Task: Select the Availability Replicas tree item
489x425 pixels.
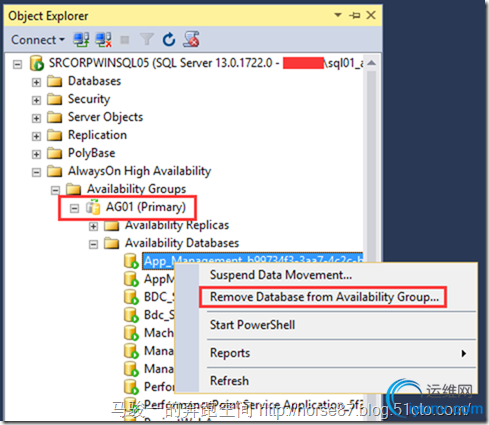Action: pyautogui.click(x=177, y=225)
